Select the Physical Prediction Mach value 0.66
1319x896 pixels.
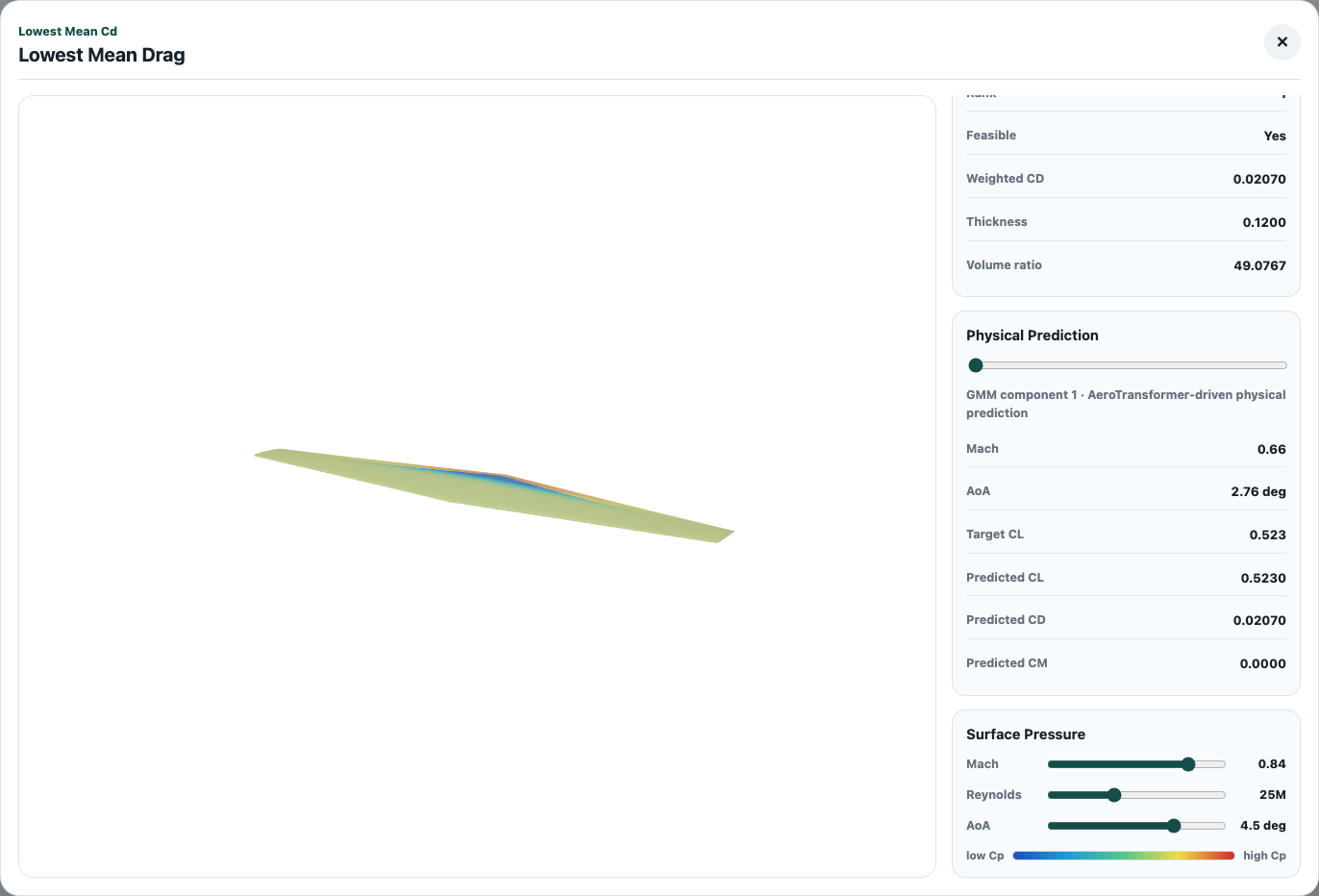click(x=1272, y=449)
